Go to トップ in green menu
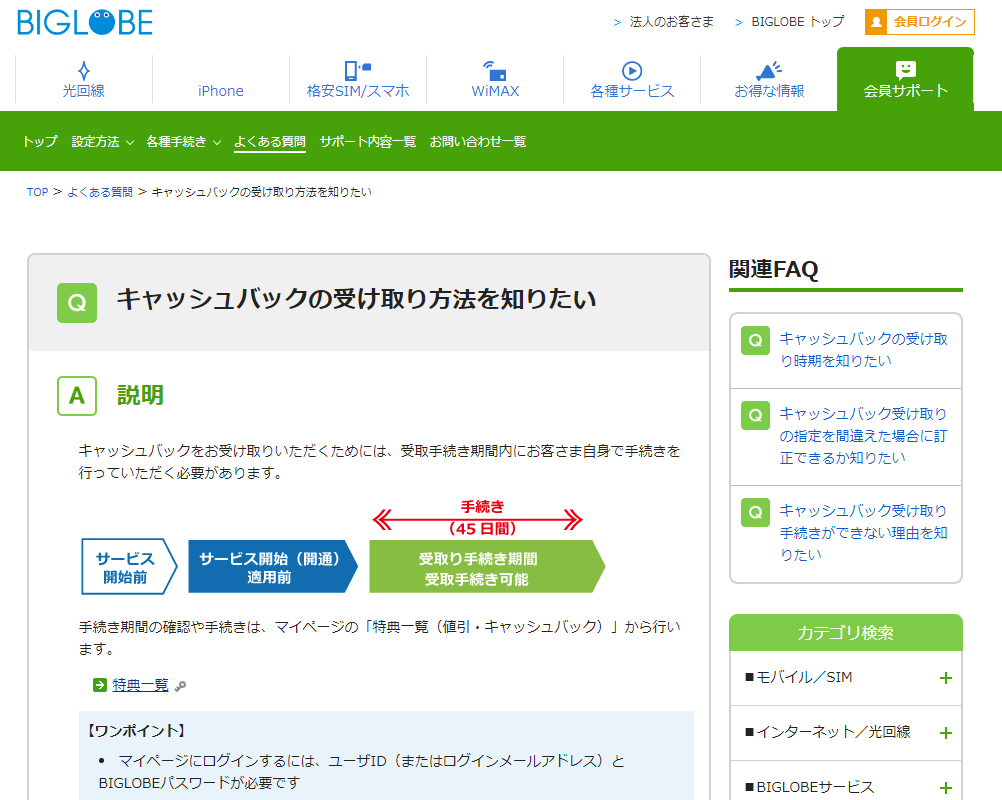The image size is (1002, 800). coord(40,141)
